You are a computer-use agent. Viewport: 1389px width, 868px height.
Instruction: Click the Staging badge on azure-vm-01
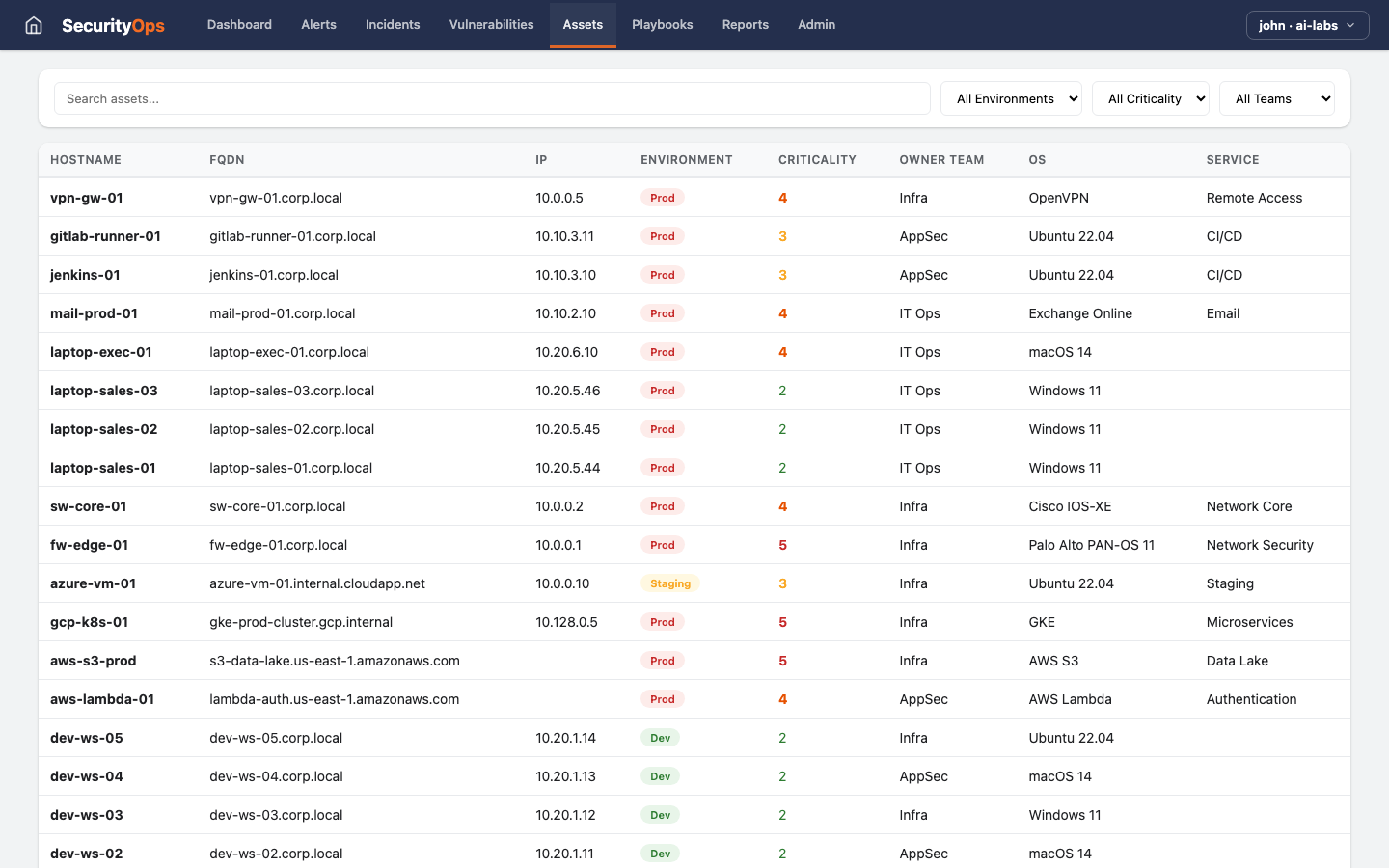coord(669,583)
